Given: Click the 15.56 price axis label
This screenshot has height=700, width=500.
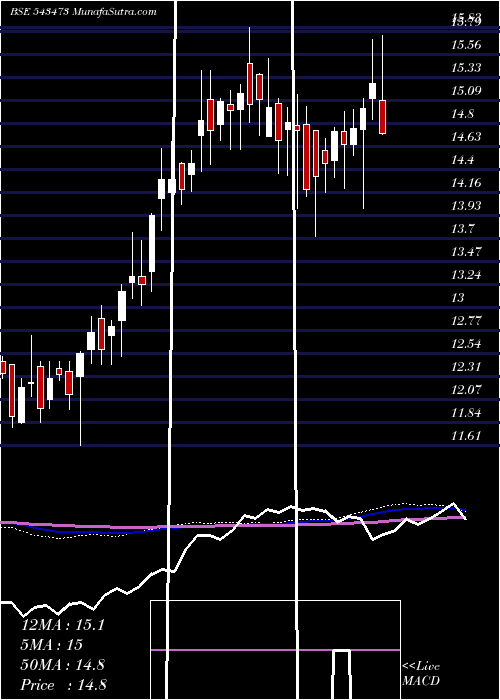Looking at the screenshot, I should (467, 44).
